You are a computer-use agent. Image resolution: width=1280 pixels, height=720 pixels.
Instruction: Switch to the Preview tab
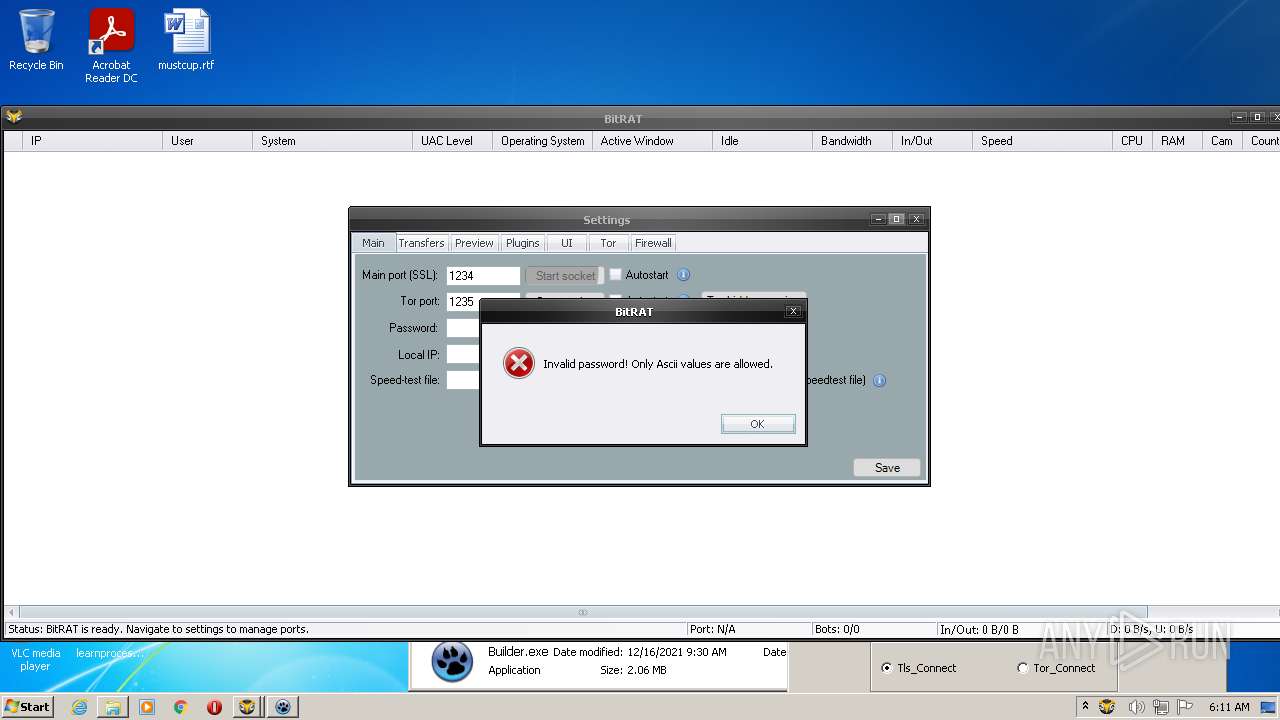click(474, 243)
